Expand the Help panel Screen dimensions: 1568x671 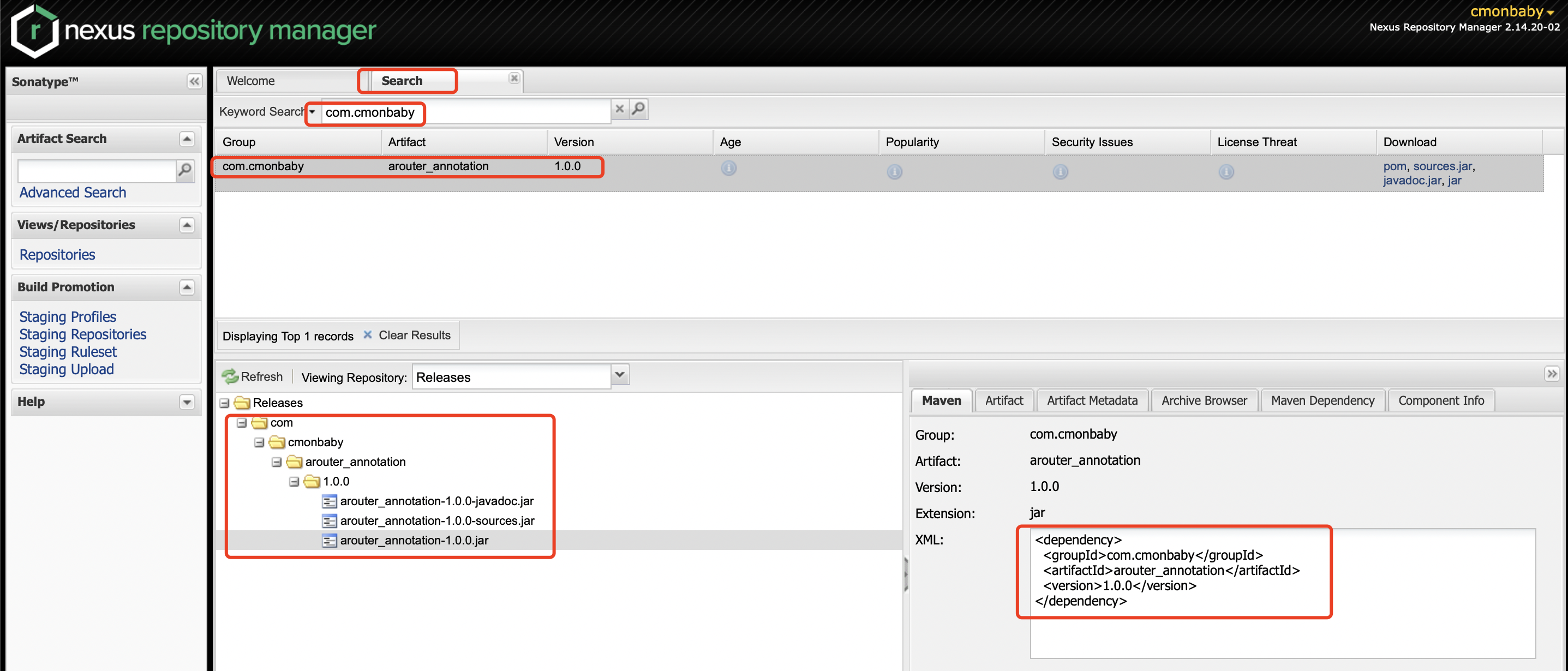point(187,402)
